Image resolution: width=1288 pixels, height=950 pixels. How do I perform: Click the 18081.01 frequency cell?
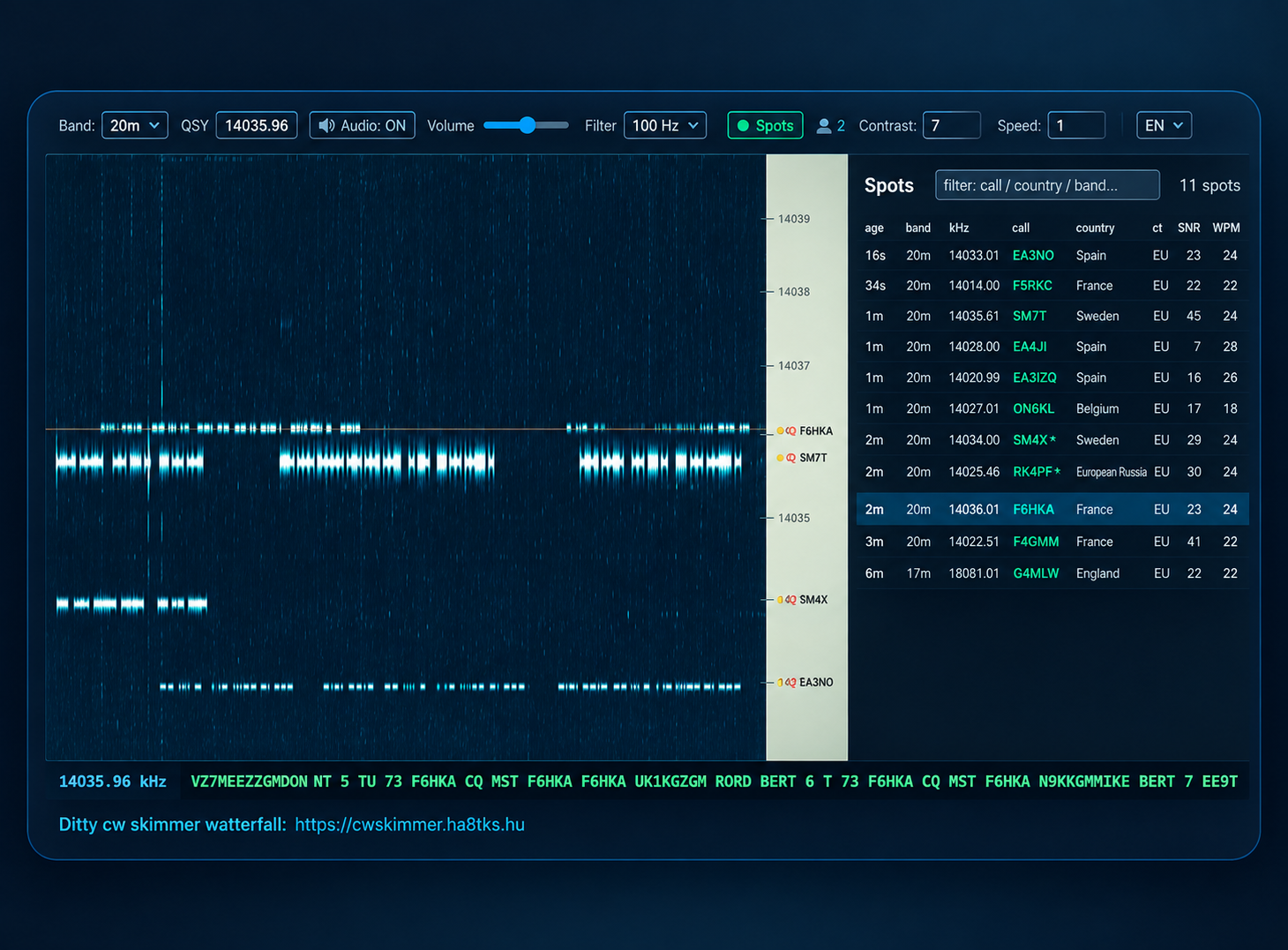(974, 573)
